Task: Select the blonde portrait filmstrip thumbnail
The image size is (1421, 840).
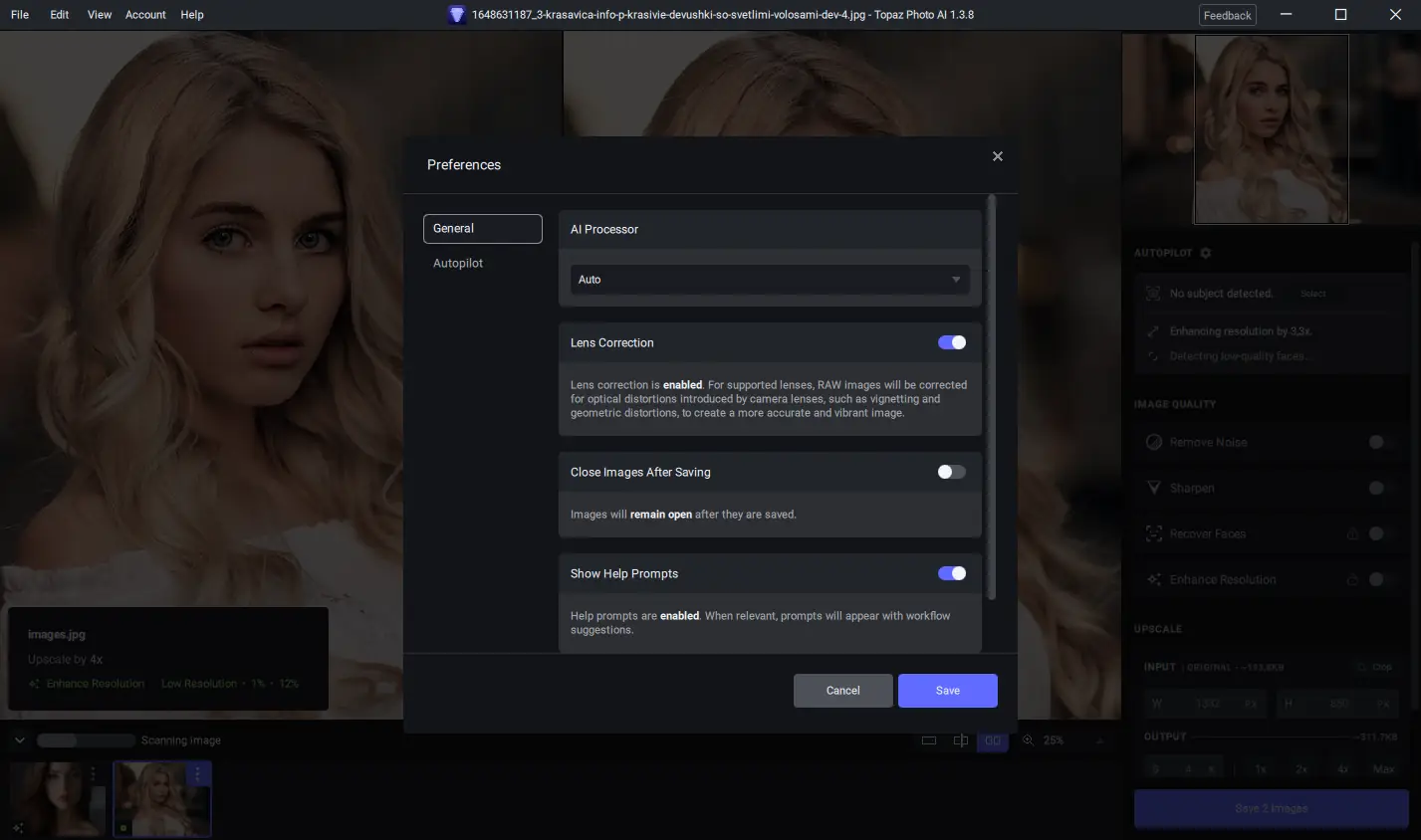Action: [162, 799]
